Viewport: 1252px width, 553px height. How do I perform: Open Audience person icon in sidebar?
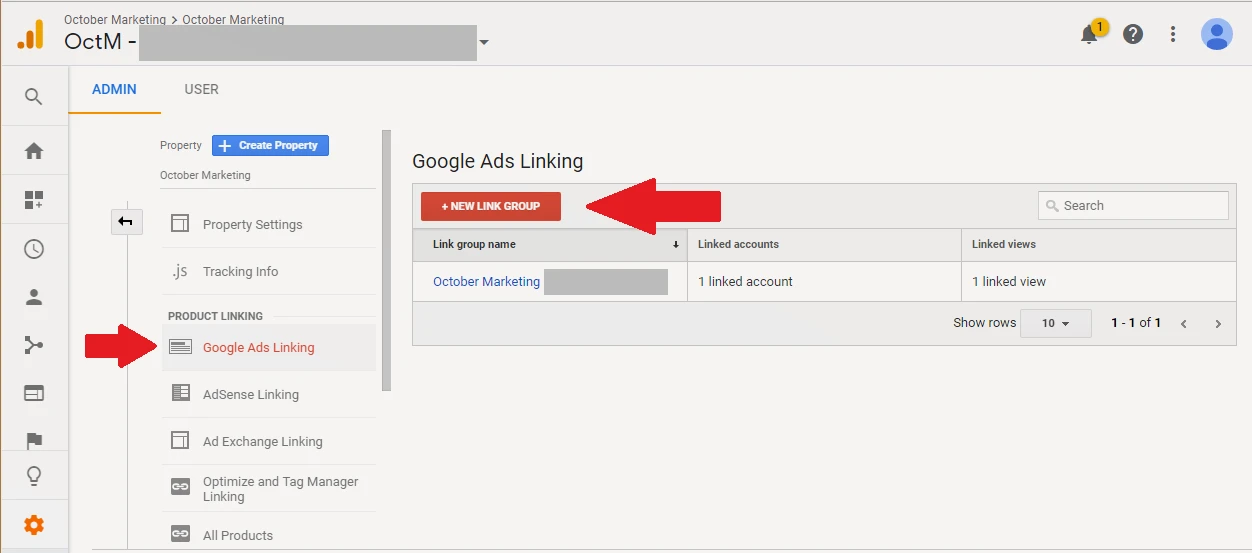34,297
